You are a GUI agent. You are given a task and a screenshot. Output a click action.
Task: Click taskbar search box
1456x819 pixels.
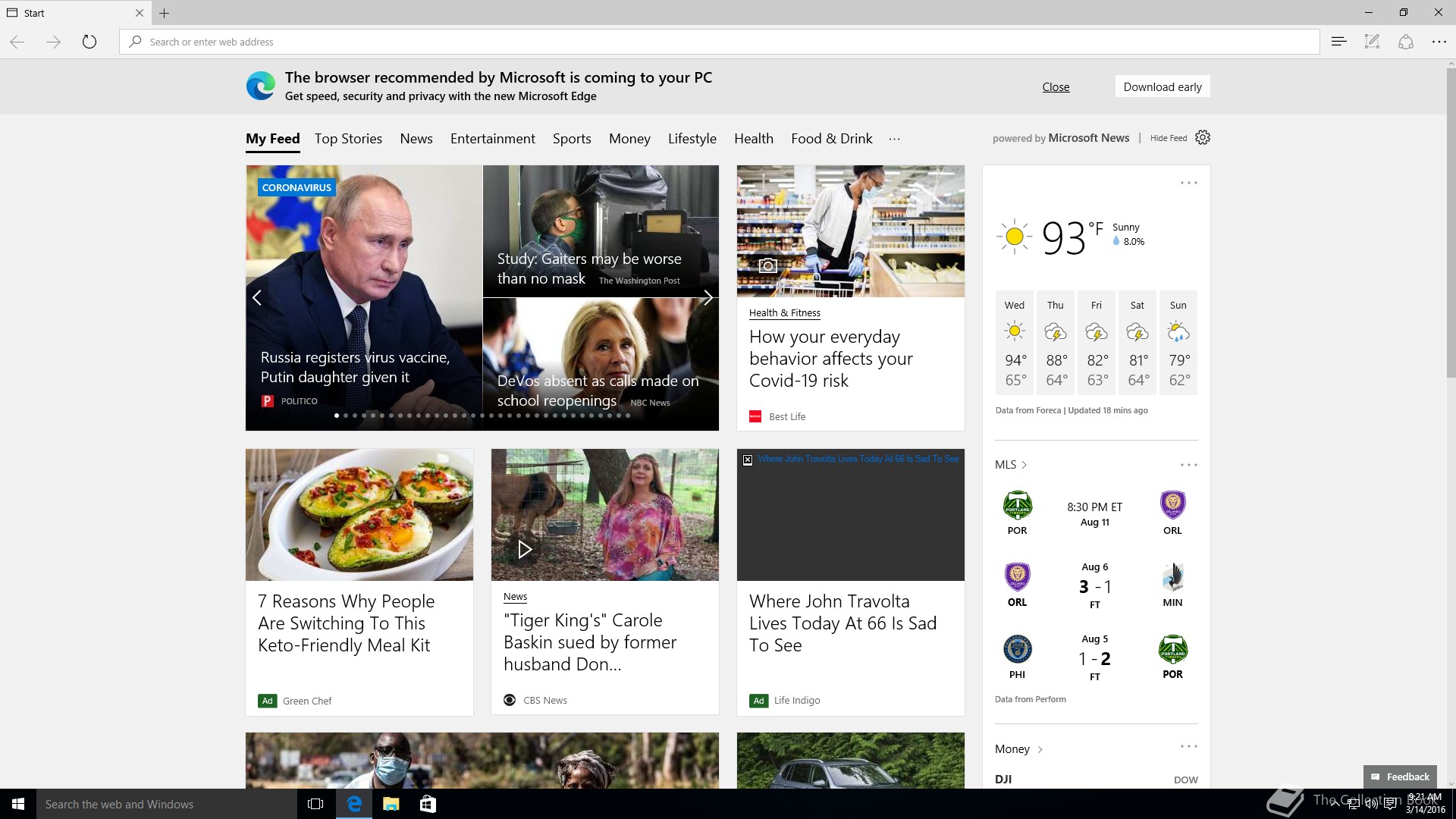point(167,804)
